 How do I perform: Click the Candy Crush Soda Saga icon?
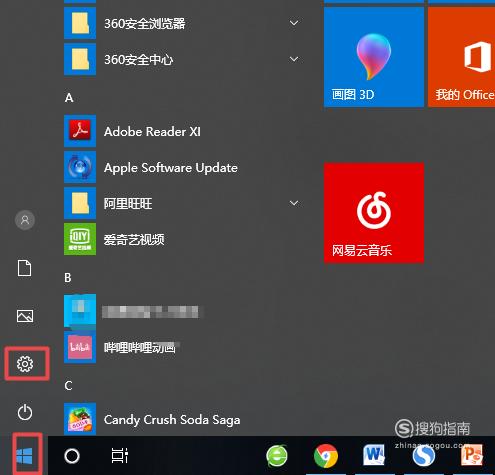80,419
